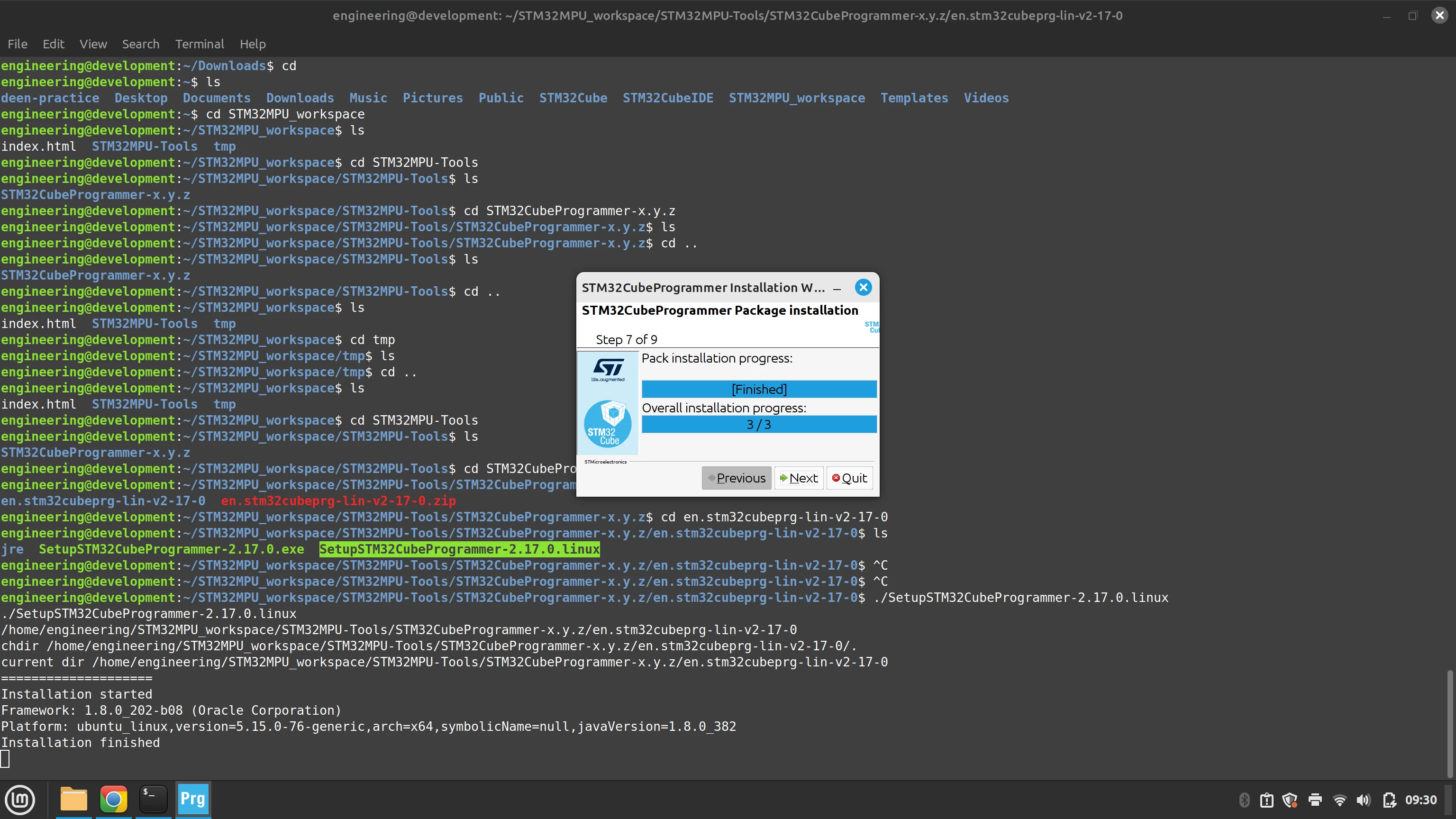Open the Edit menu in terminal
Screen dimensions: 1456x819
point(53,44)
